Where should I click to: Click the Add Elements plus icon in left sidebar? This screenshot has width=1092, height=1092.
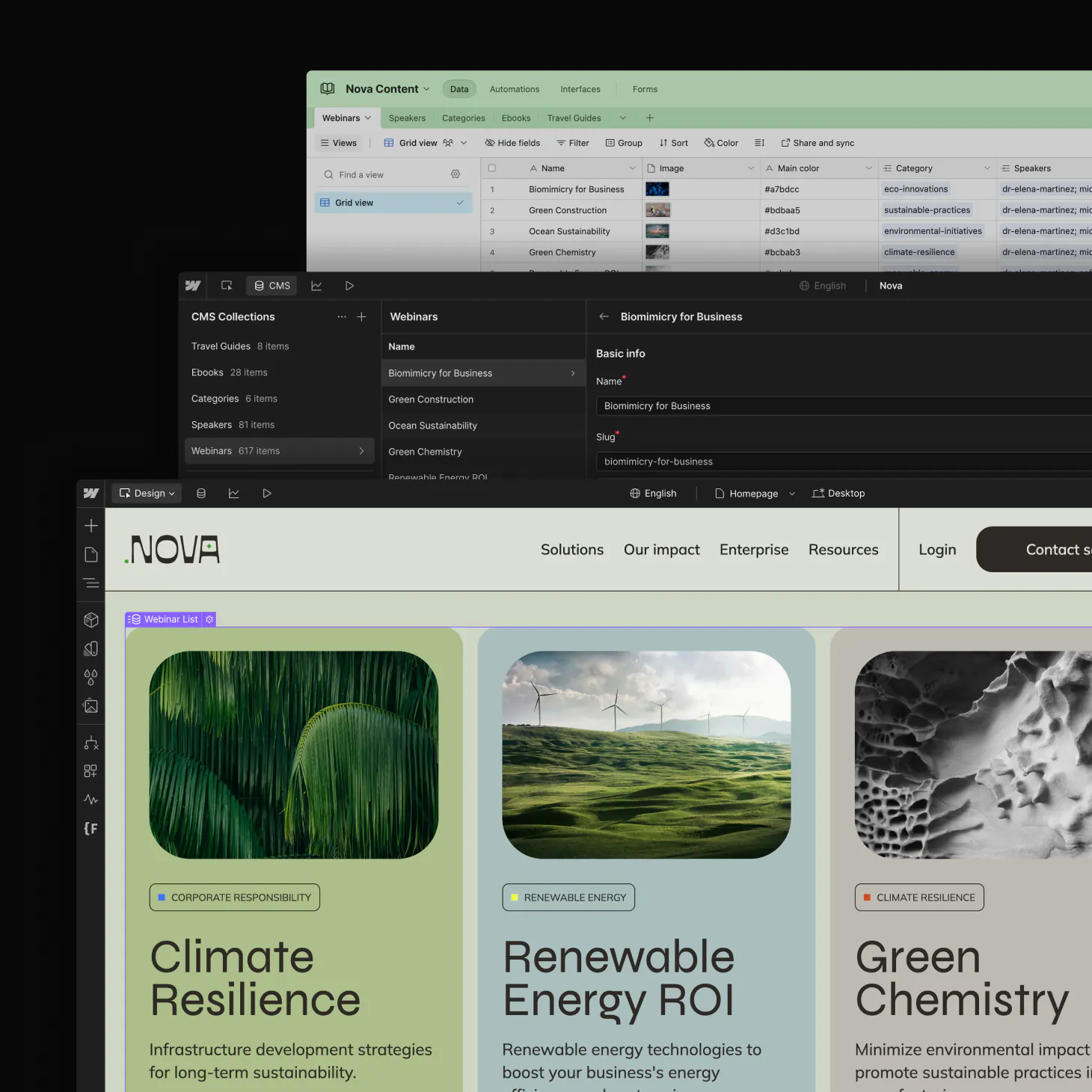click(91, 526)
